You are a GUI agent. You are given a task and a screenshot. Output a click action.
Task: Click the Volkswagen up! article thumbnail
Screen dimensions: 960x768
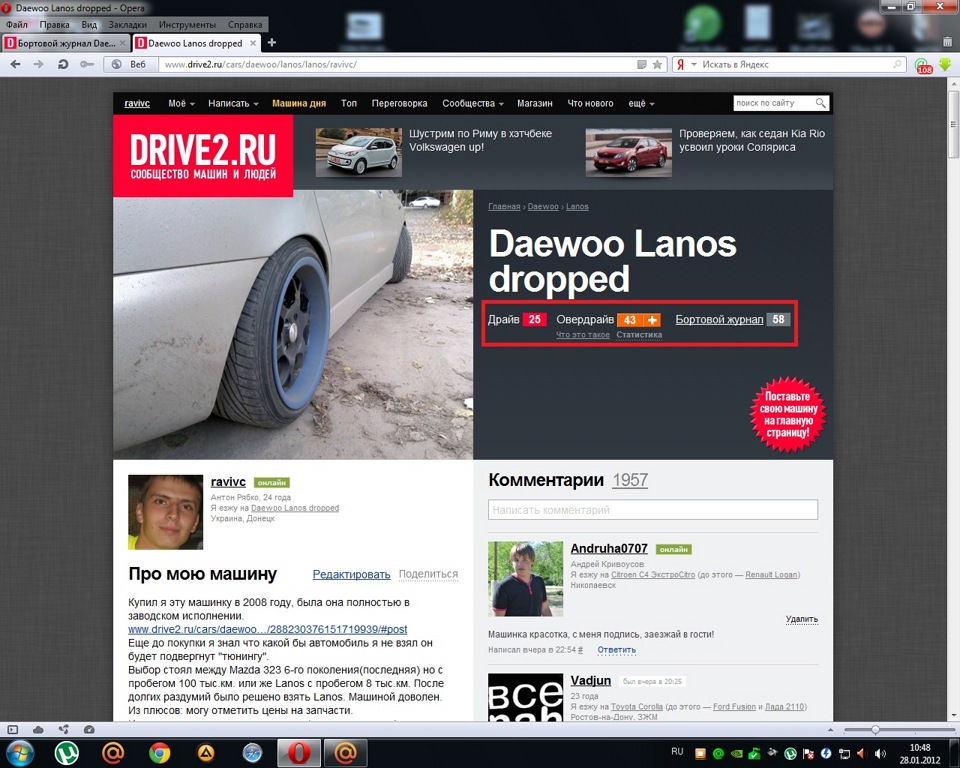[x=358, y=152]
